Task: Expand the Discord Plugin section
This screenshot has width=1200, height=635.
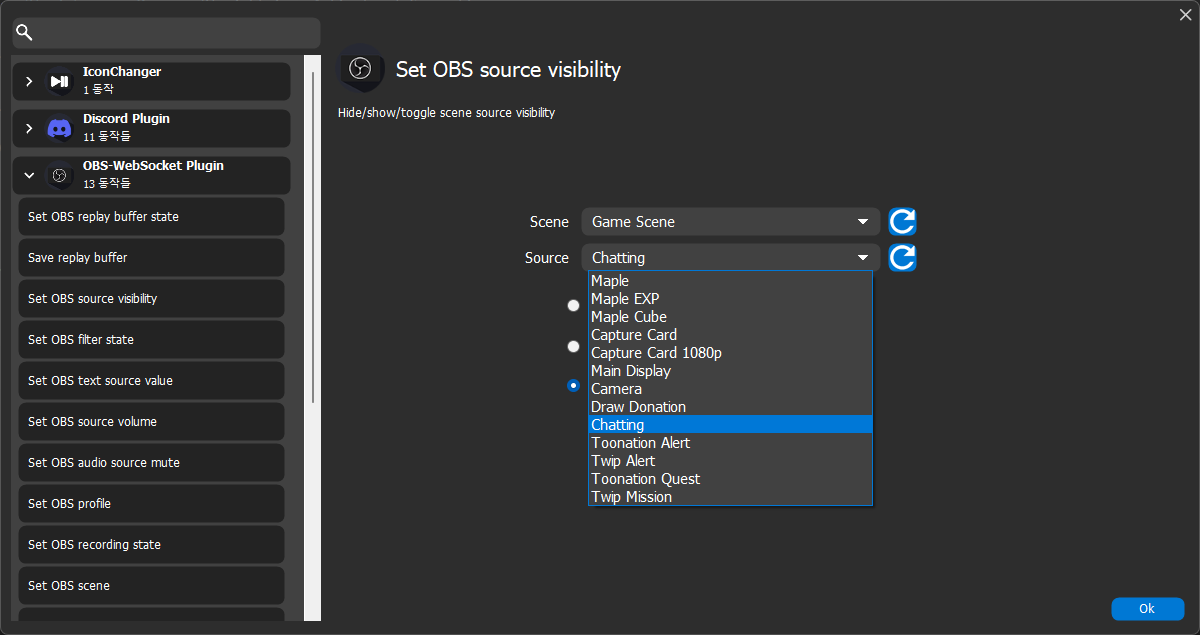Action: coord(28,127)
